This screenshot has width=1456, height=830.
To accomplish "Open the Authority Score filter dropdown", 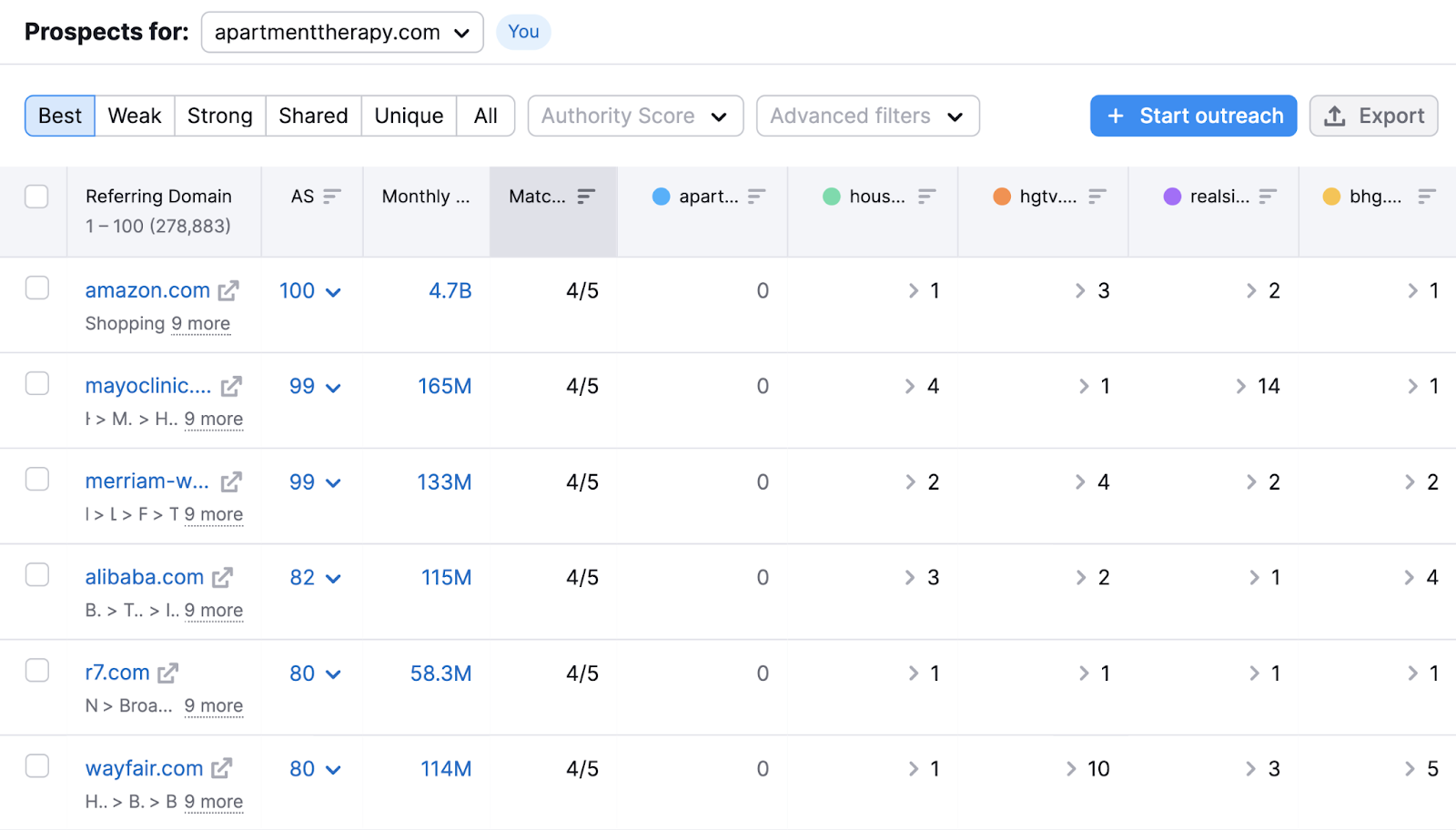I will click(635, 116).
